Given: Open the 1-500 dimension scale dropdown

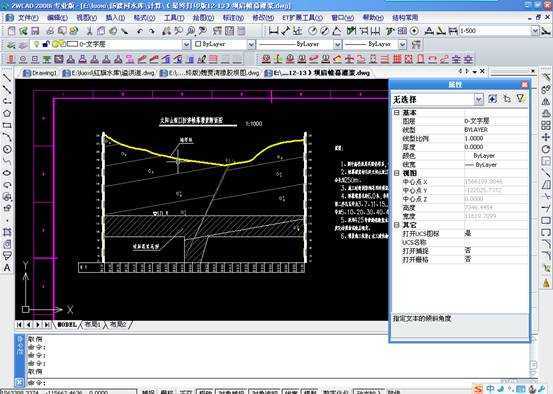Looking at the screenshot, I should tap(535, 31).
